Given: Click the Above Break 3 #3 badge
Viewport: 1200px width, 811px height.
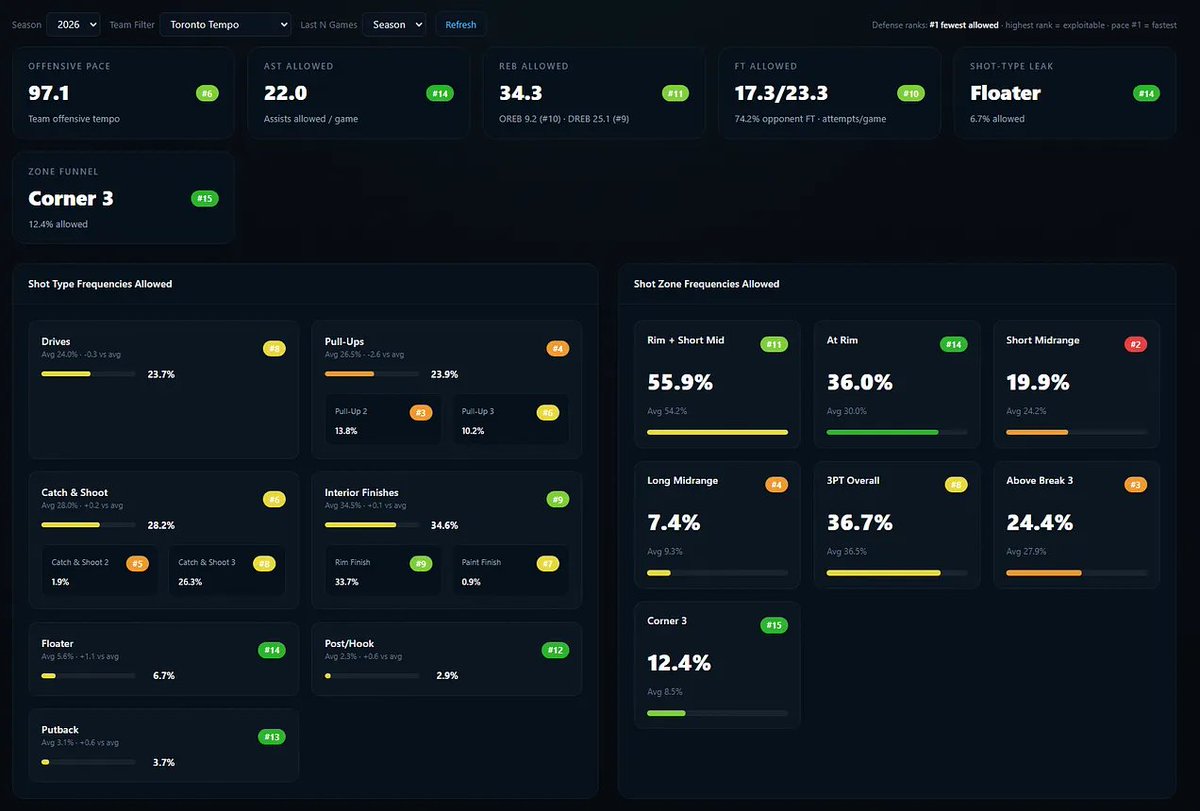Looking at the screenshot, I should 1136,484.
